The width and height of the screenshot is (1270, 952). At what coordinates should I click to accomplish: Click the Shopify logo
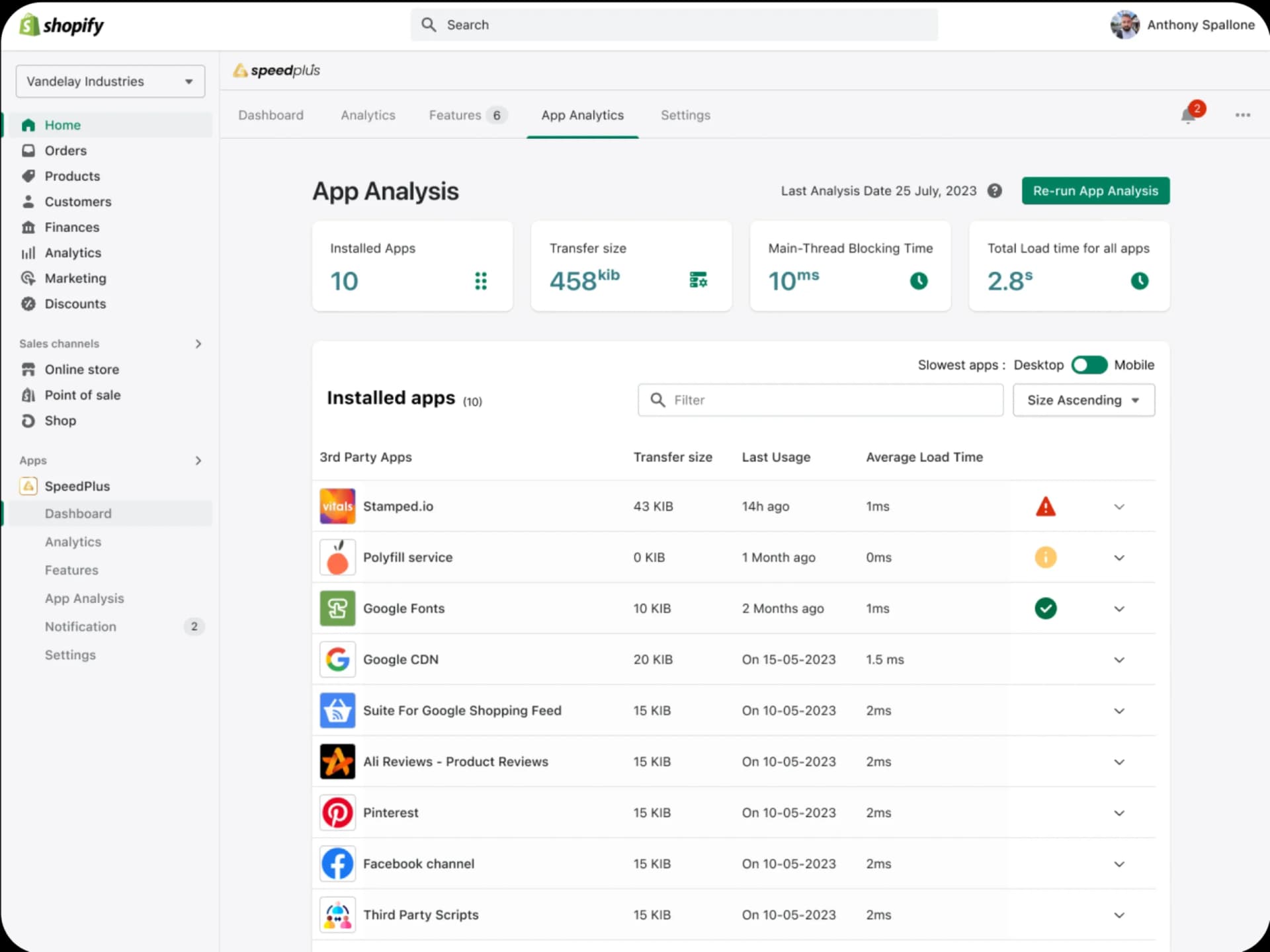[62, 25]
